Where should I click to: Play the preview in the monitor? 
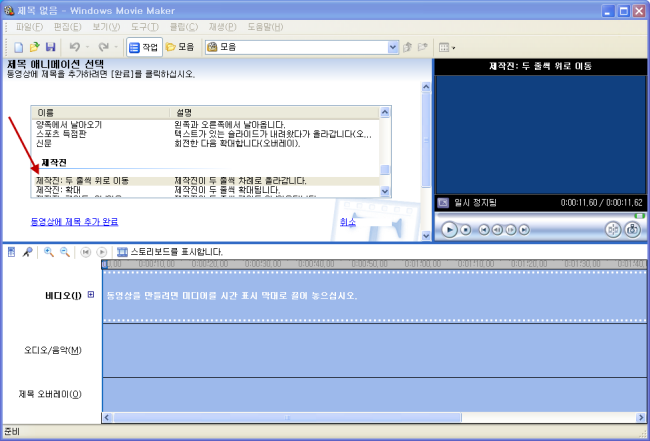pos(449,230)
